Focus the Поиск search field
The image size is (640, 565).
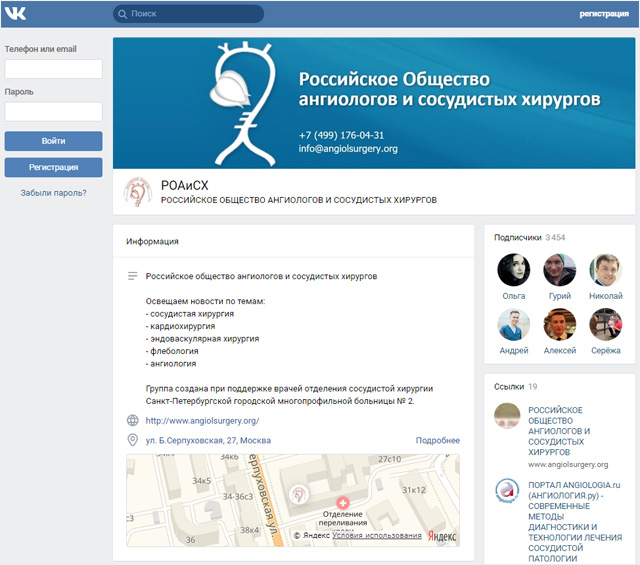coord(188,14)
